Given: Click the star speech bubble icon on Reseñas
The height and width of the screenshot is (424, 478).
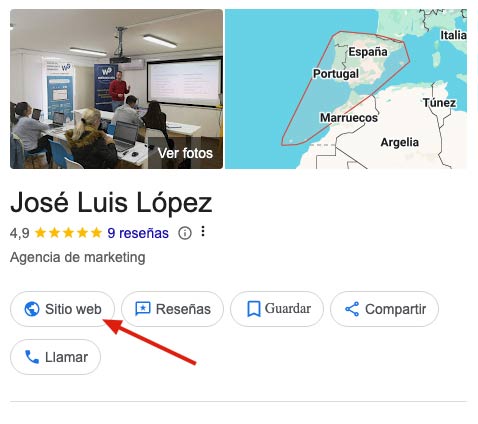Looking at the screenshot, I should [143, 309].
